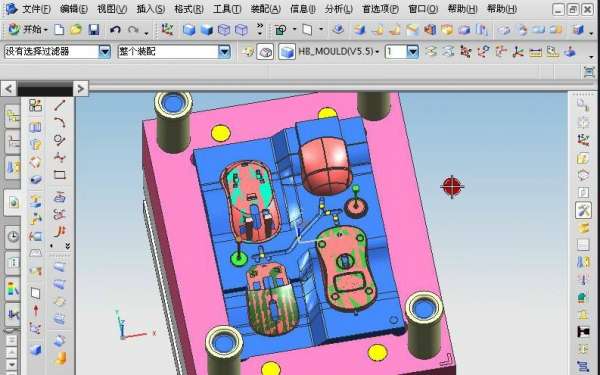Viewport: 600px width, 375px height.
Task: Create new file with blank page icon
Action: tap(59, 29)
